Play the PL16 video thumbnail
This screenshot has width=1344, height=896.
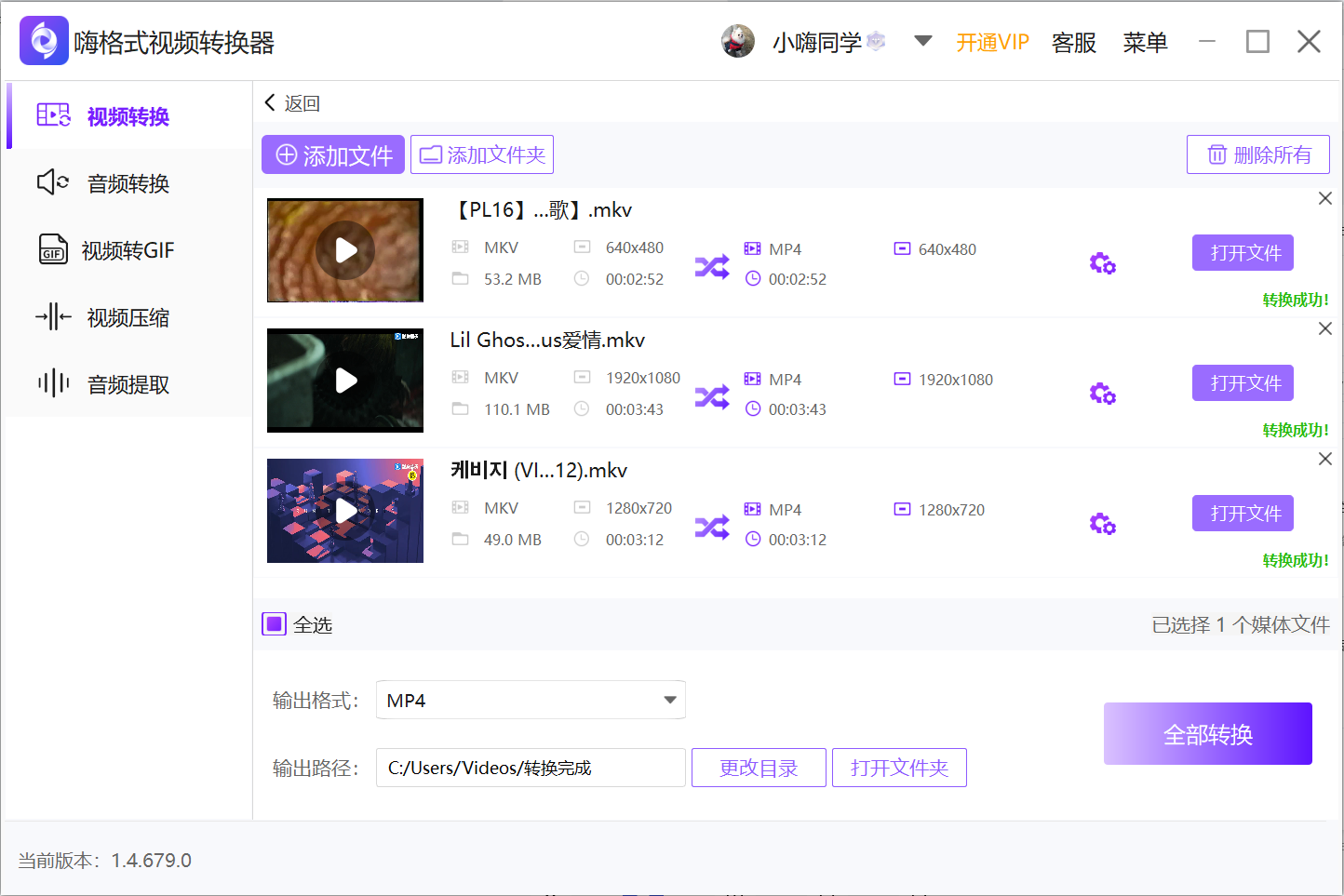(344, 249)
